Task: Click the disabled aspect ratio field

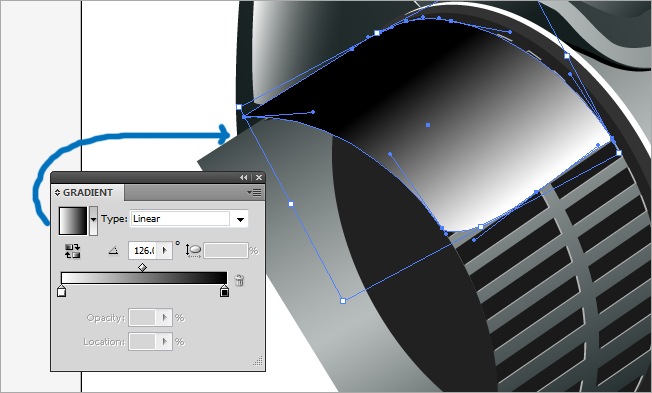Action: tap(225, 250)
